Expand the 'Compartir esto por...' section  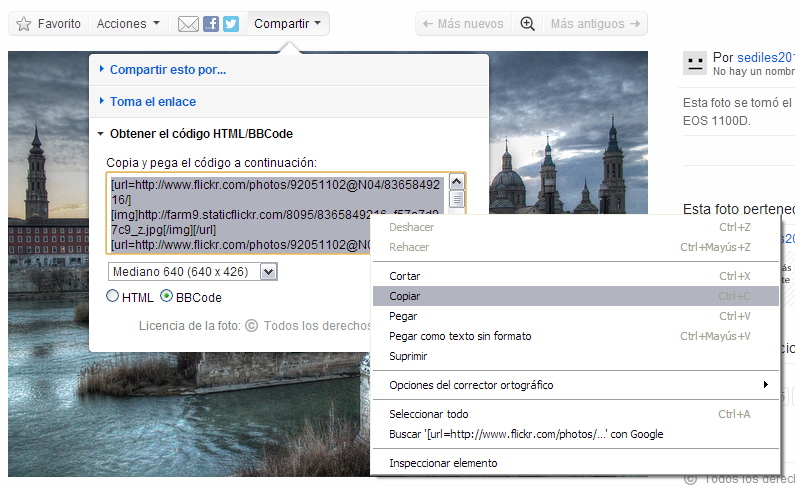coord(167,70)
